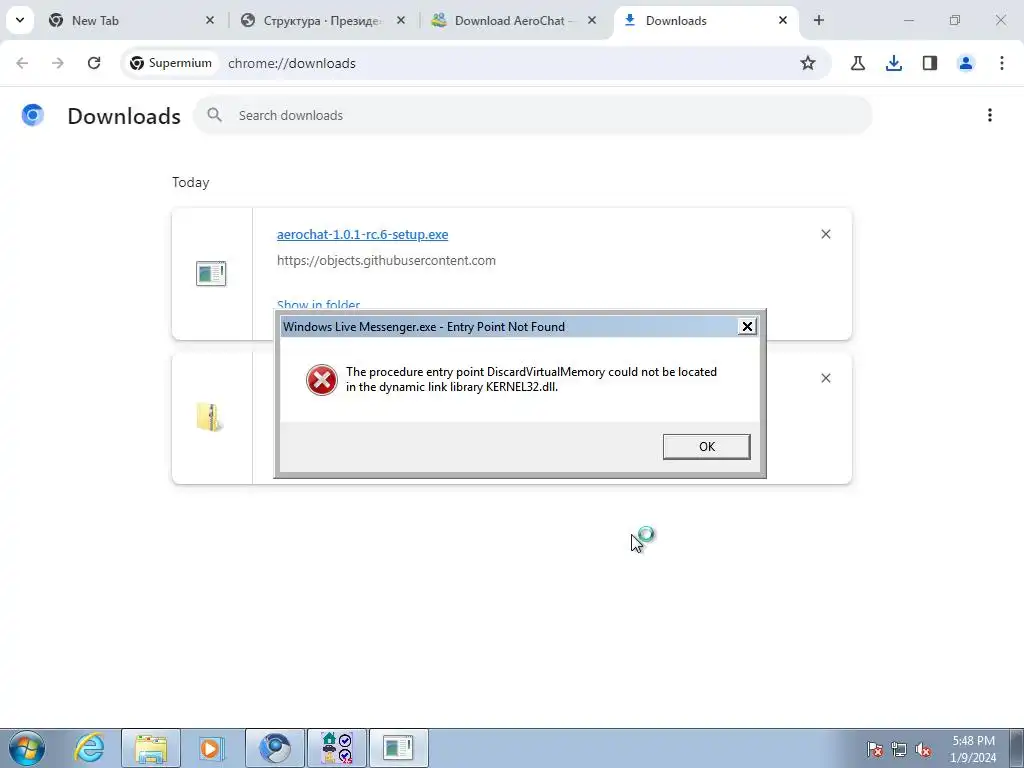Minimize the browser window
This screenshot has height=768, width=1024.
pyautogui.click(x=908, y=21)
